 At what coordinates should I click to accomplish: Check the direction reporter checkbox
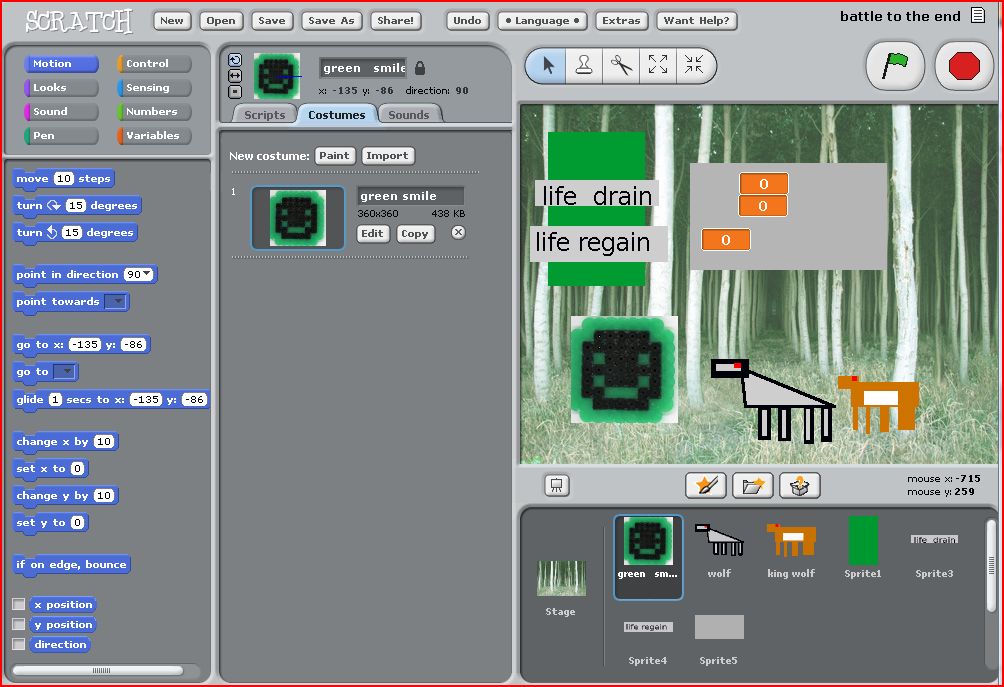[16, 644]
